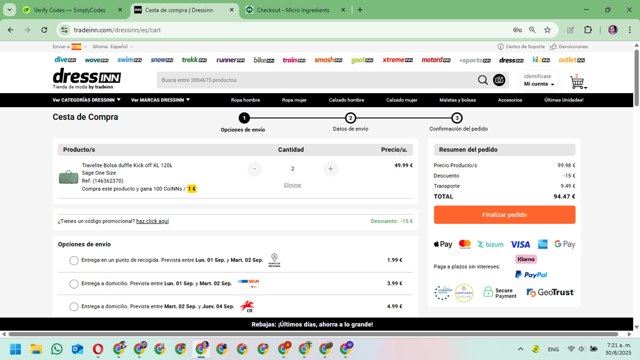
Task: Open the outletinn store logo
Action: tap(571, 60)
